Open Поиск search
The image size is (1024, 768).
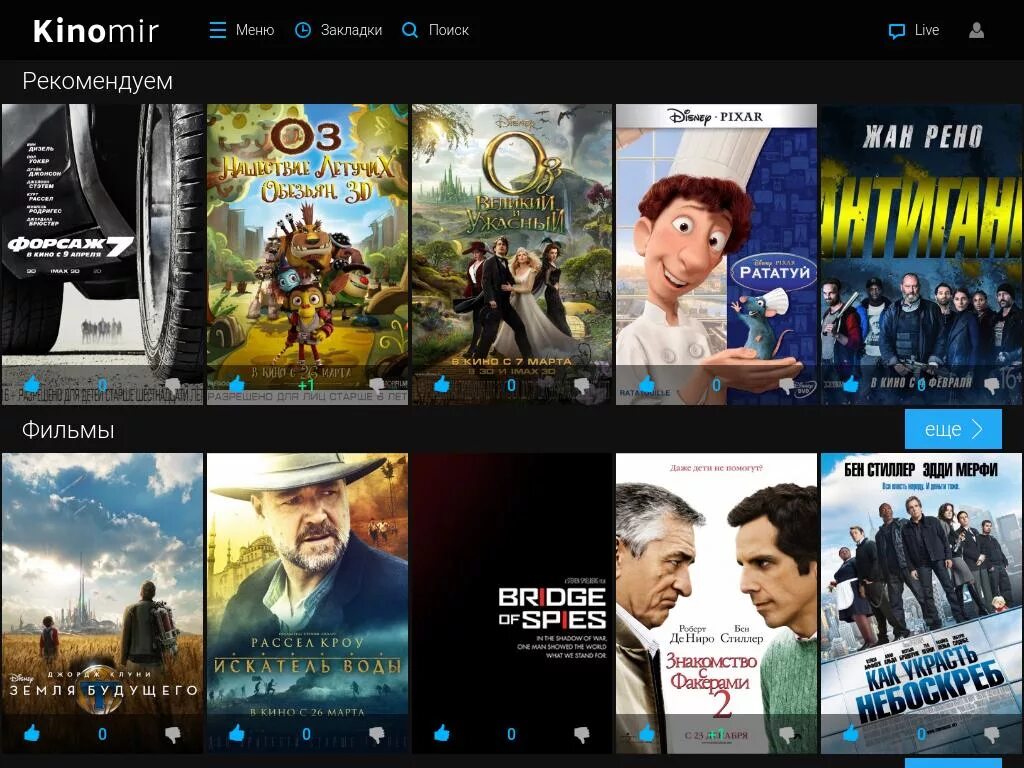(x=449, y=30)
